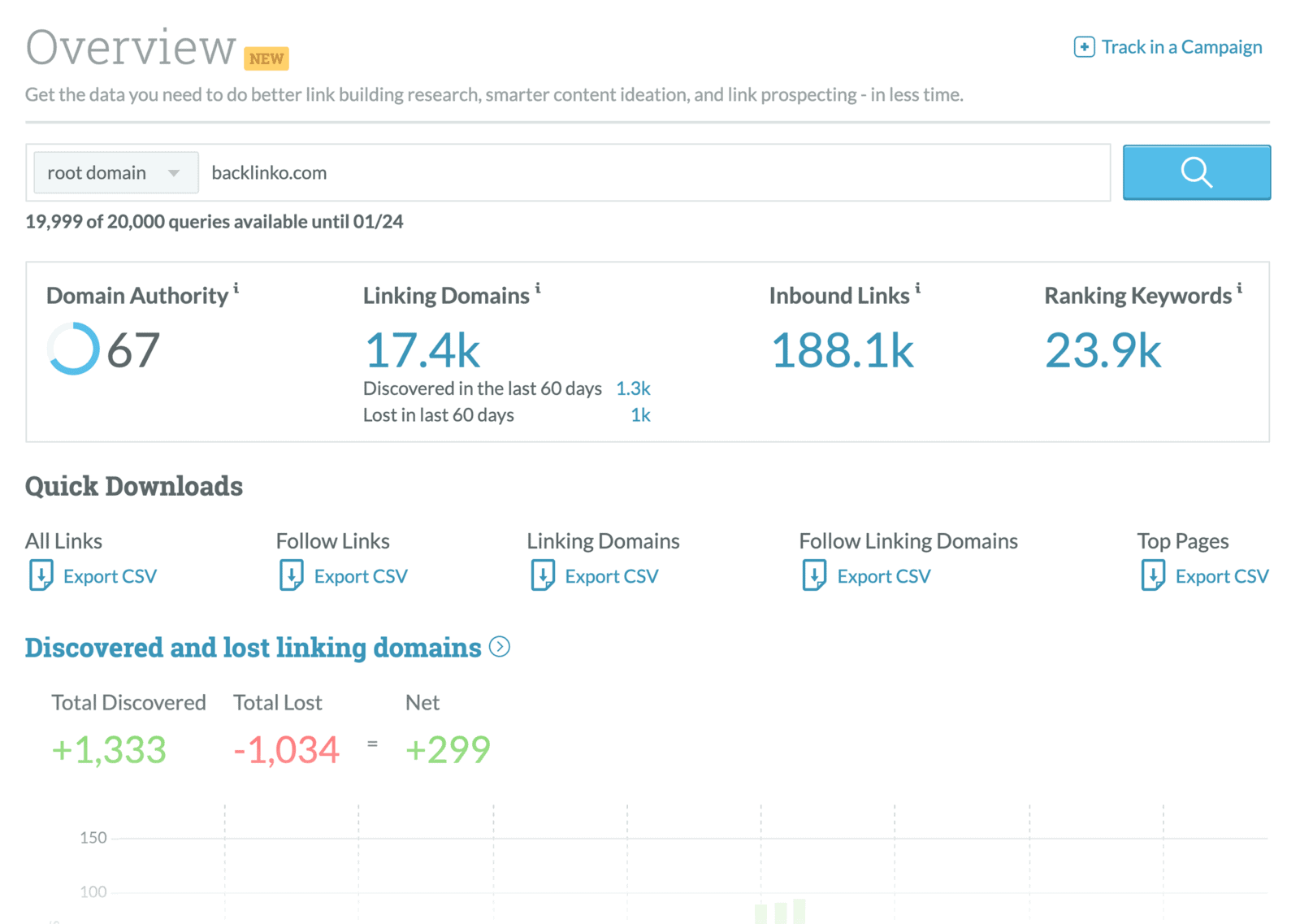The height and width of the screenshot is (924, 1300).
Task: Click the download icon under Top Pages
Action: point(1153,575)
